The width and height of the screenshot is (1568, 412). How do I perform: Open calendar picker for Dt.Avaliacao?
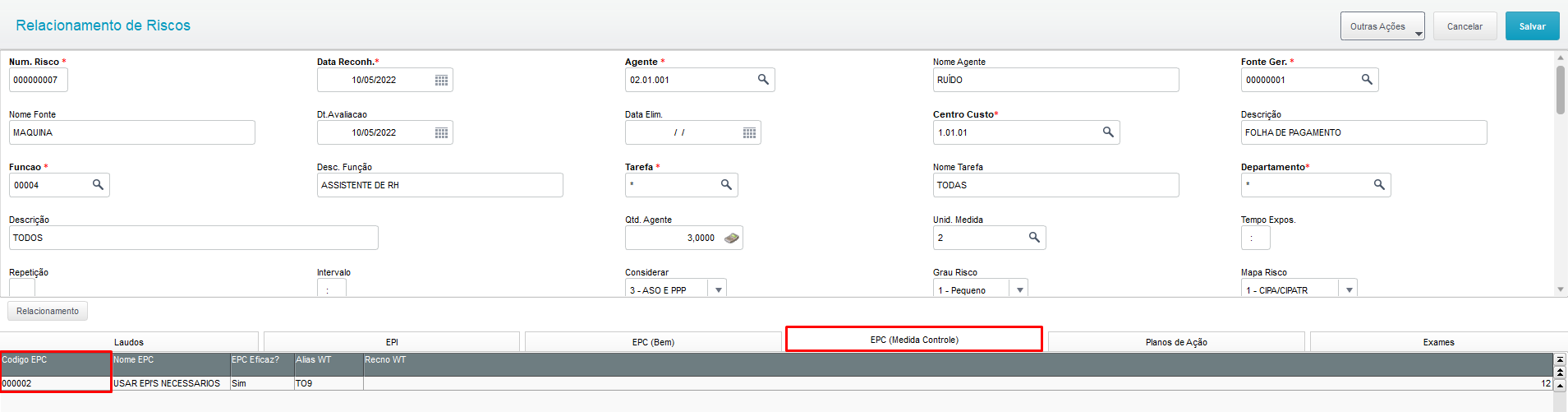441,132
